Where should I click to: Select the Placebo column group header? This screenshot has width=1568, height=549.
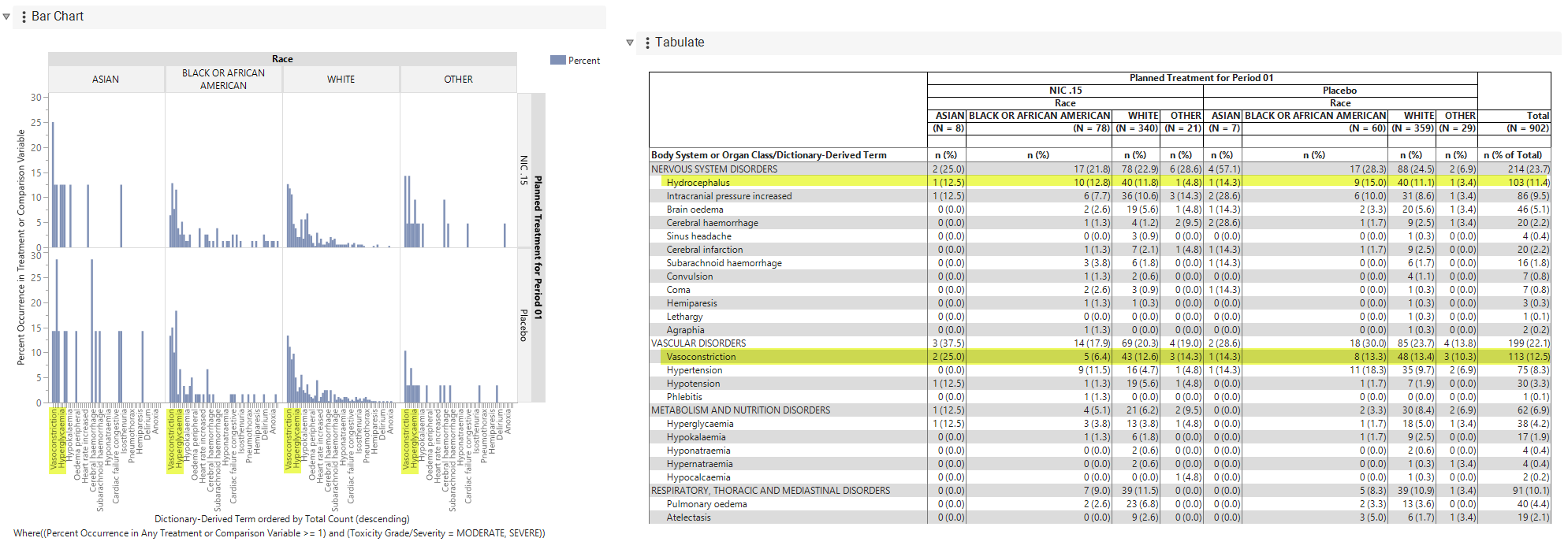1340,91
